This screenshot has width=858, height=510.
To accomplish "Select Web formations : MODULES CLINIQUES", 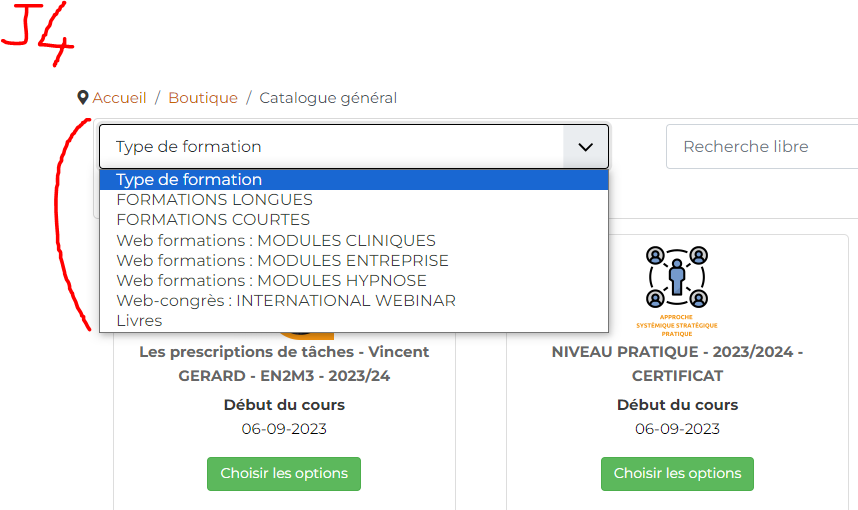I will (276, 241).
